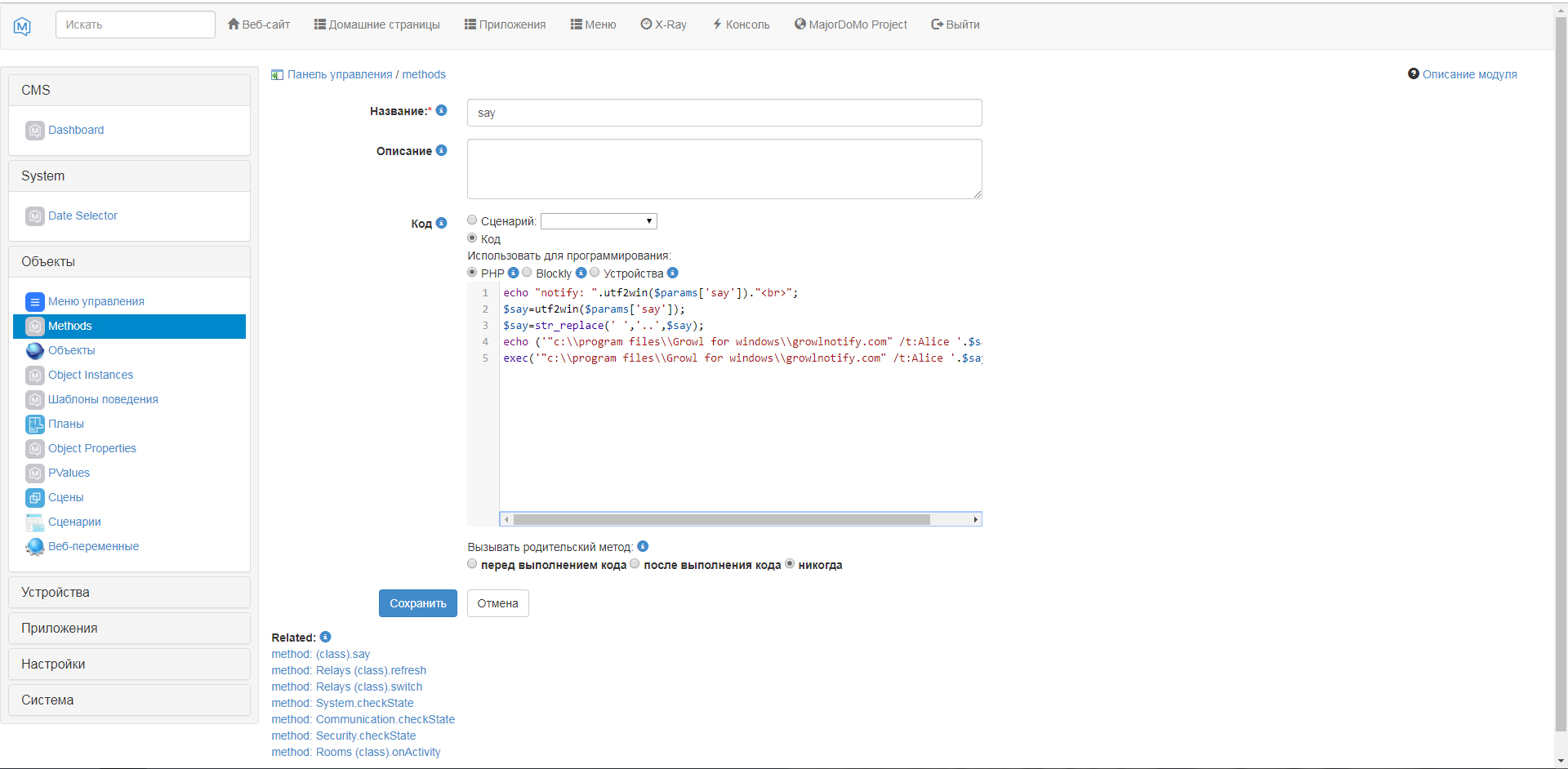Click info icon beside Blockly option
The height and width of the screenshot is (769, 1568).
581,273
